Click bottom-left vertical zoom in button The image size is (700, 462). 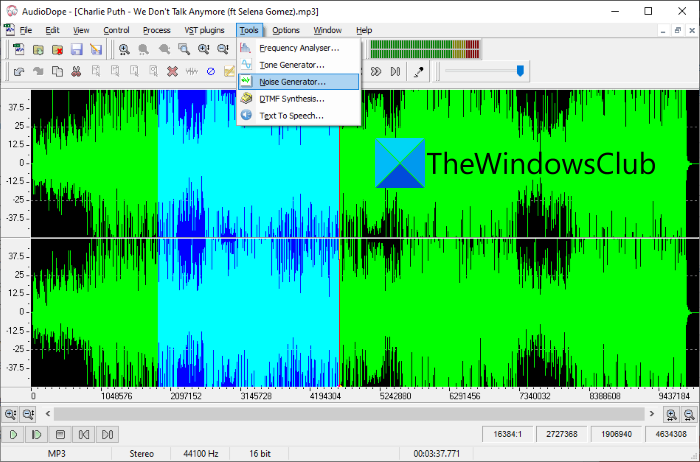tap(10, 414)
